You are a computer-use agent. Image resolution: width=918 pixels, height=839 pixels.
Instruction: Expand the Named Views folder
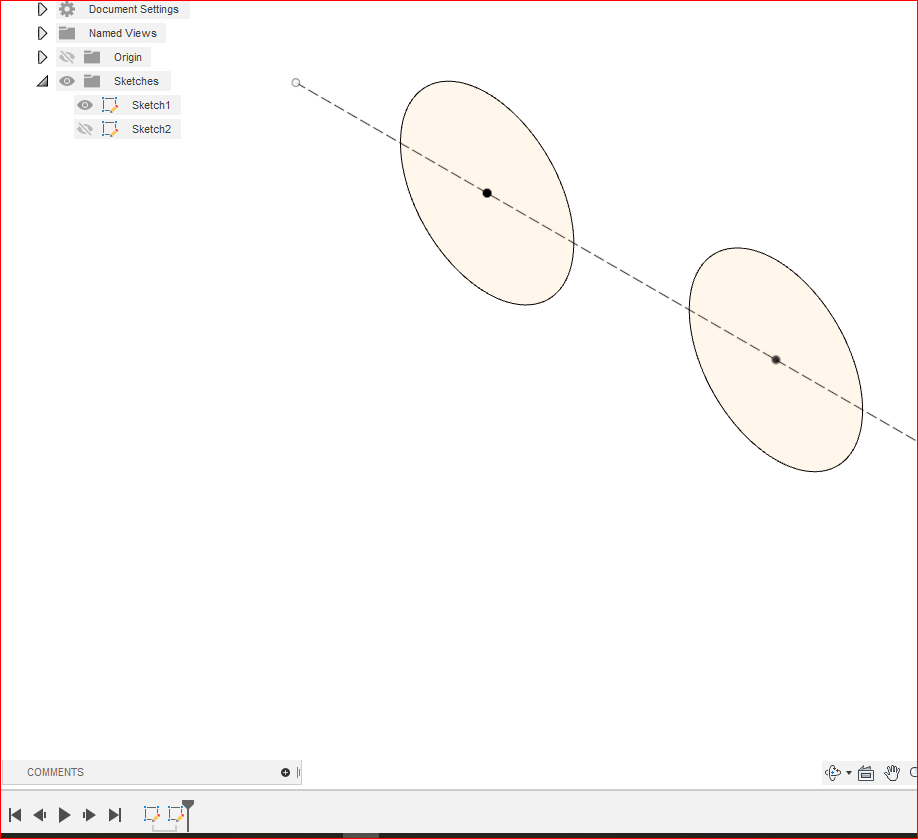click(x=42, y=33)
